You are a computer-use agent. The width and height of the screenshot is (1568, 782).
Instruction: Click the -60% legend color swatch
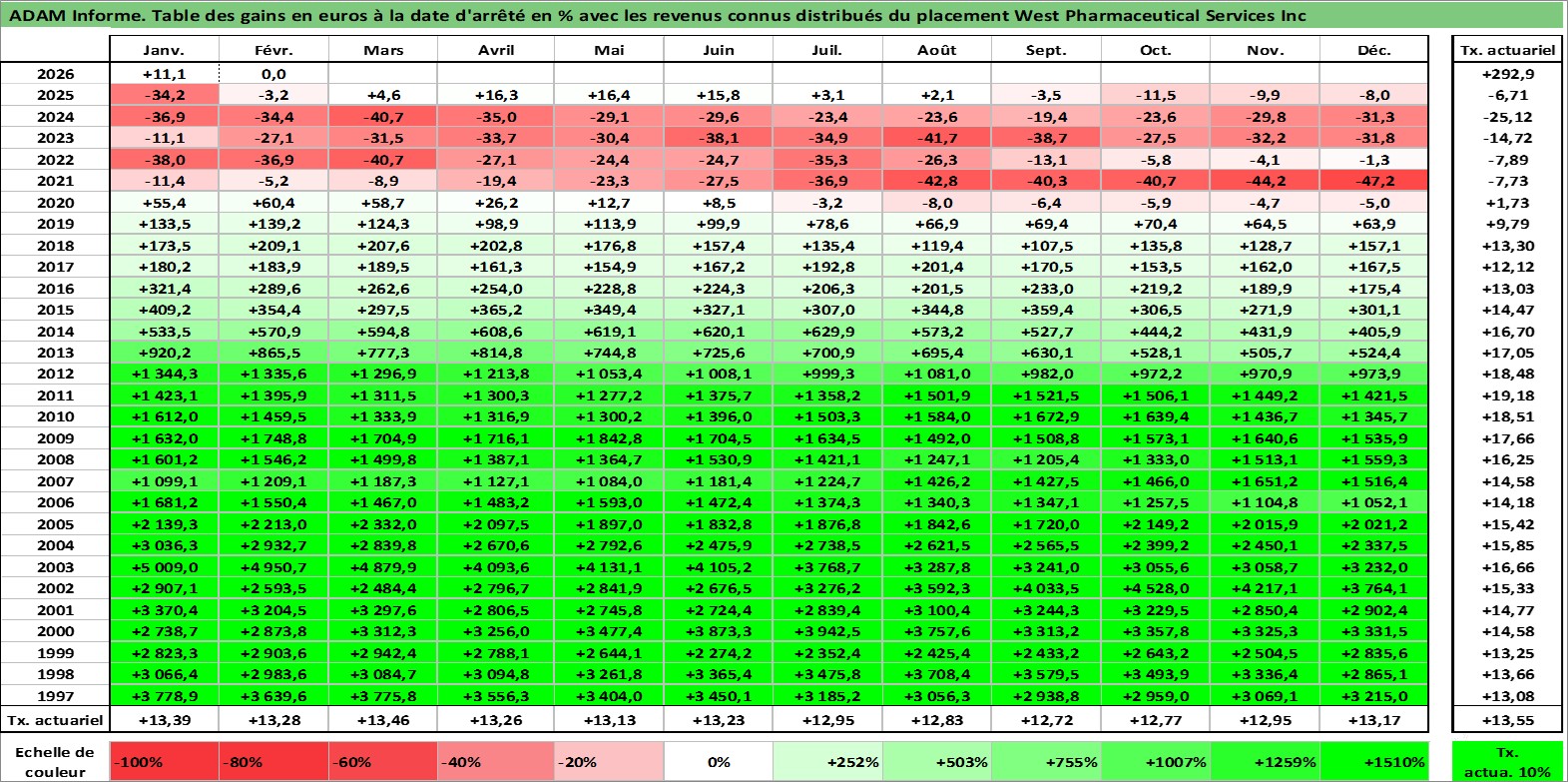point(383,761)
